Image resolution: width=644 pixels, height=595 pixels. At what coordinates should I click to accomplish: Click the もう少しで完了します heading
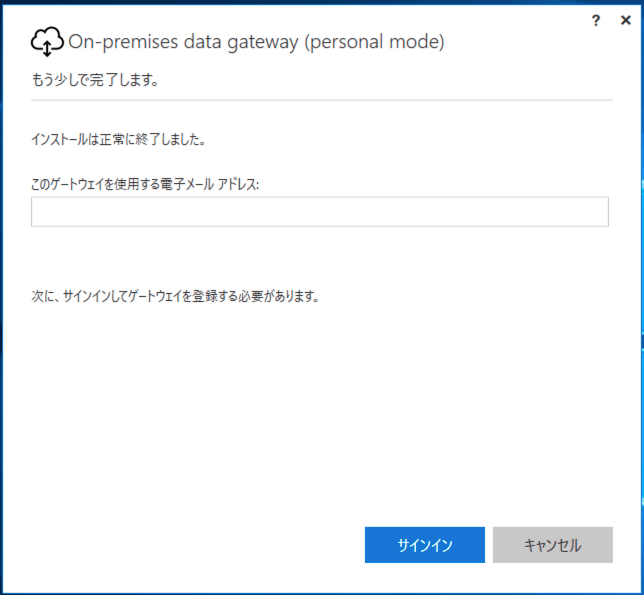(x=95, y=81)
